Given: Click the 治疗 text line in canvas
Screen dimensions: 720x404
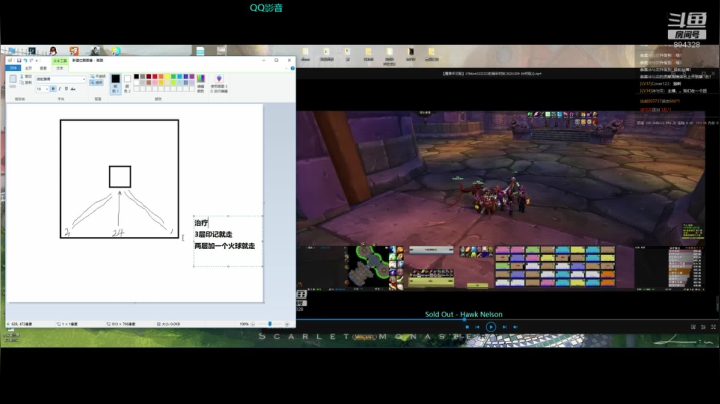Looking at the screenshot, I should click(201, 223).
